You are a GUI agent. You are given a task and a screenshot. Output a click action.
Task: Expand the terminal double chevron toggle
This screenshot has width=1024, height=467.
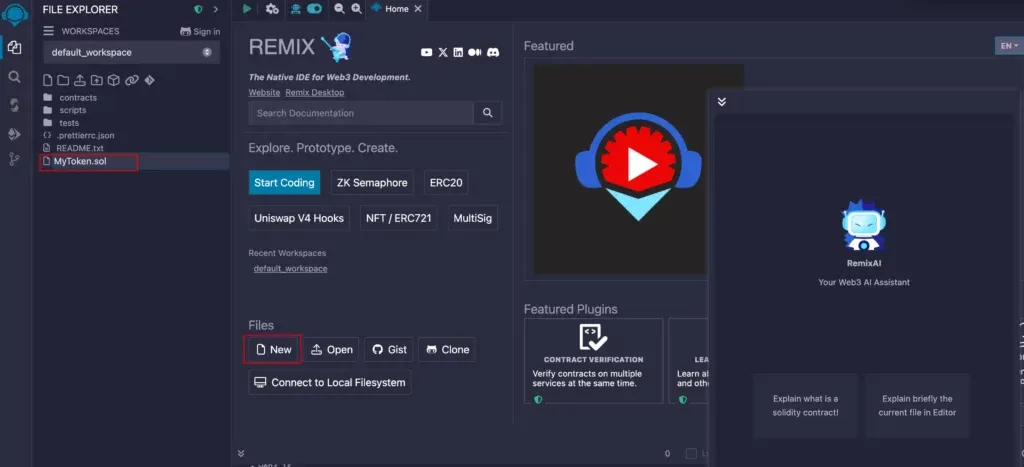tap(241, 453)
